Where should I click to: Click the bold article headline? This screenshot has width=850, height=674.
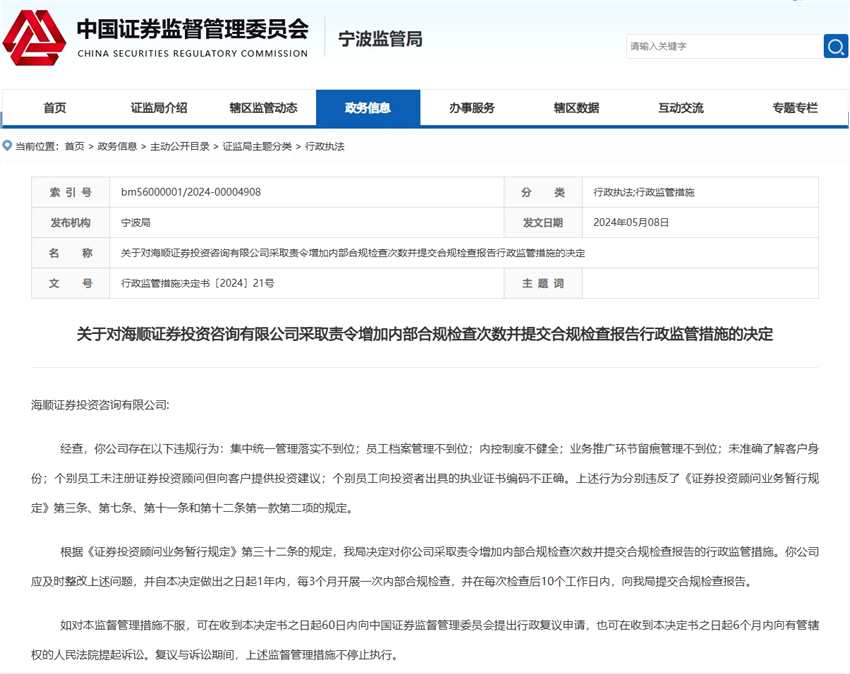click(x=425, y=334)
